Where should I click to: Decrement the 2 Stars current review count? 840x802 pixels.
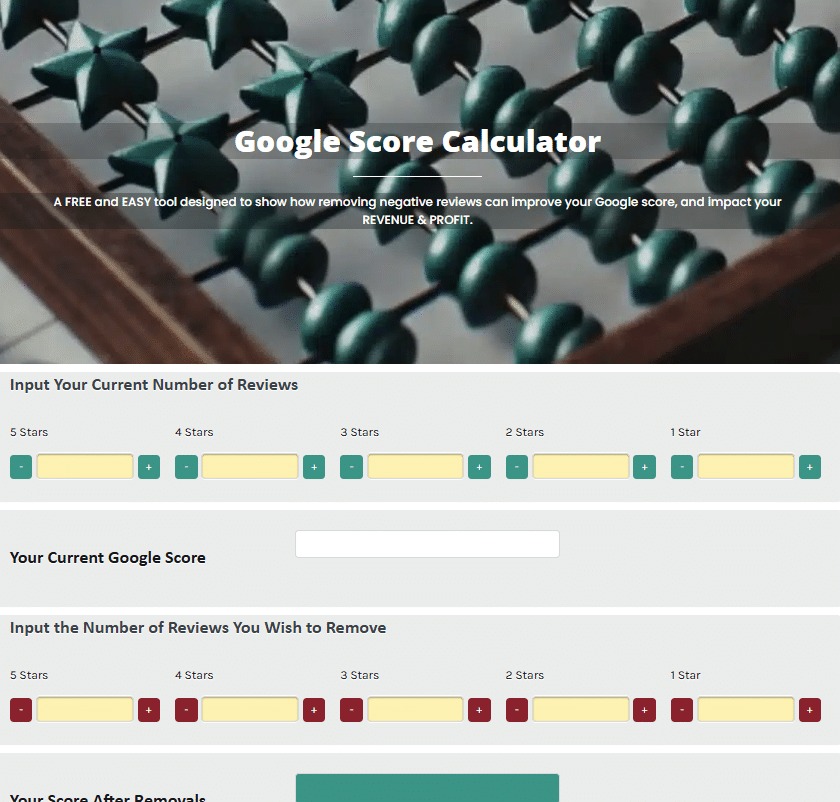(516, 466)
